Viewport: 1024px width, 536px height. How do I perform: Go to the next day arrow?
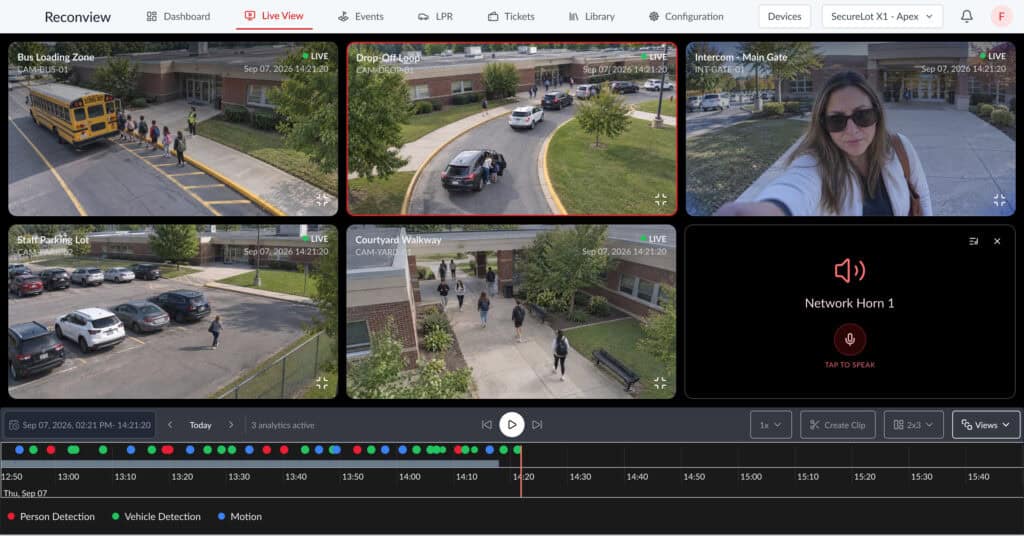(x=231, y=424)
